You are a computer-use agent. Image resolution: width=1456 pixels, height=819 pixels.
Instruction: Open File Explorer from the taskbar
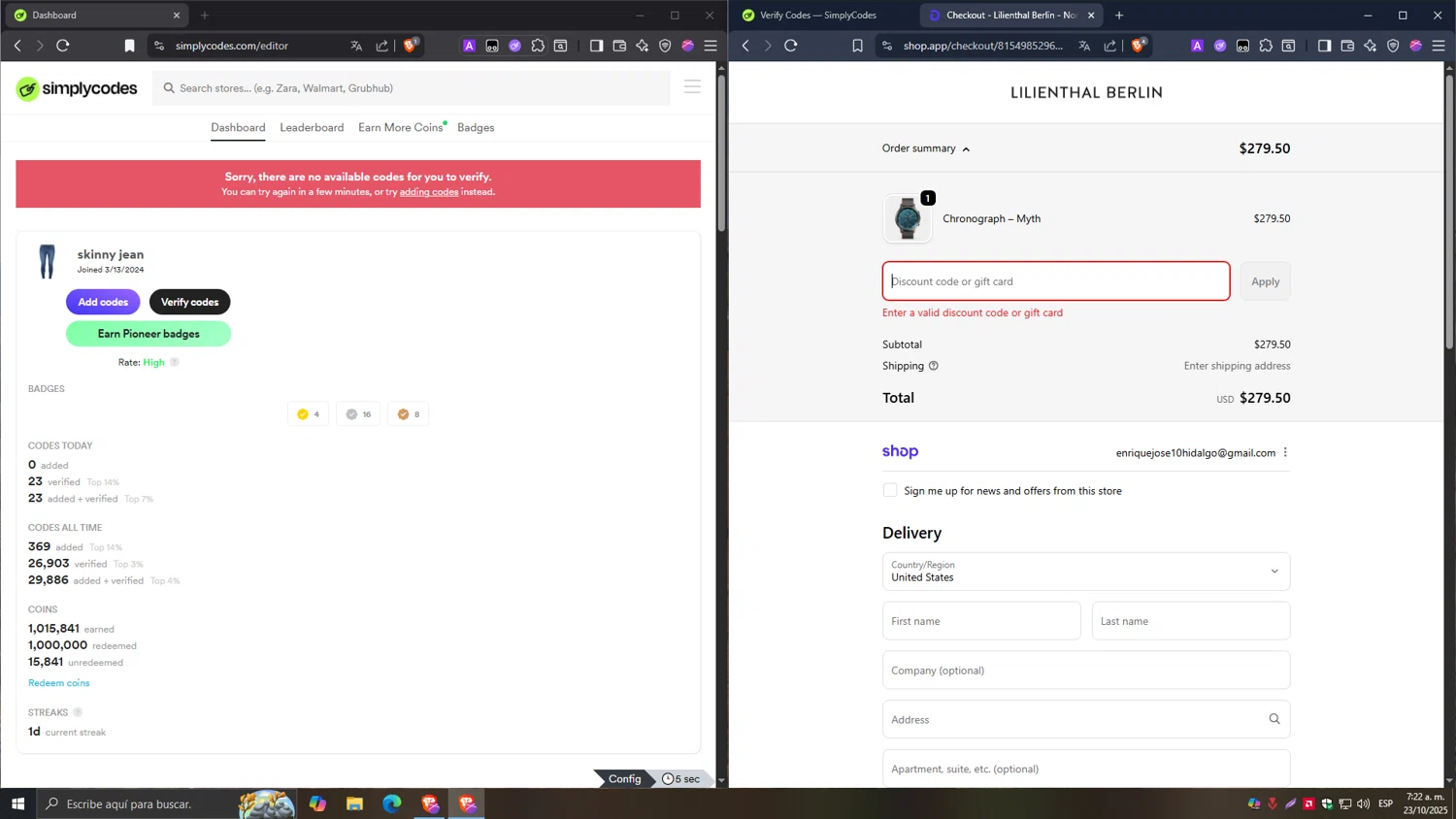(354, 803)
